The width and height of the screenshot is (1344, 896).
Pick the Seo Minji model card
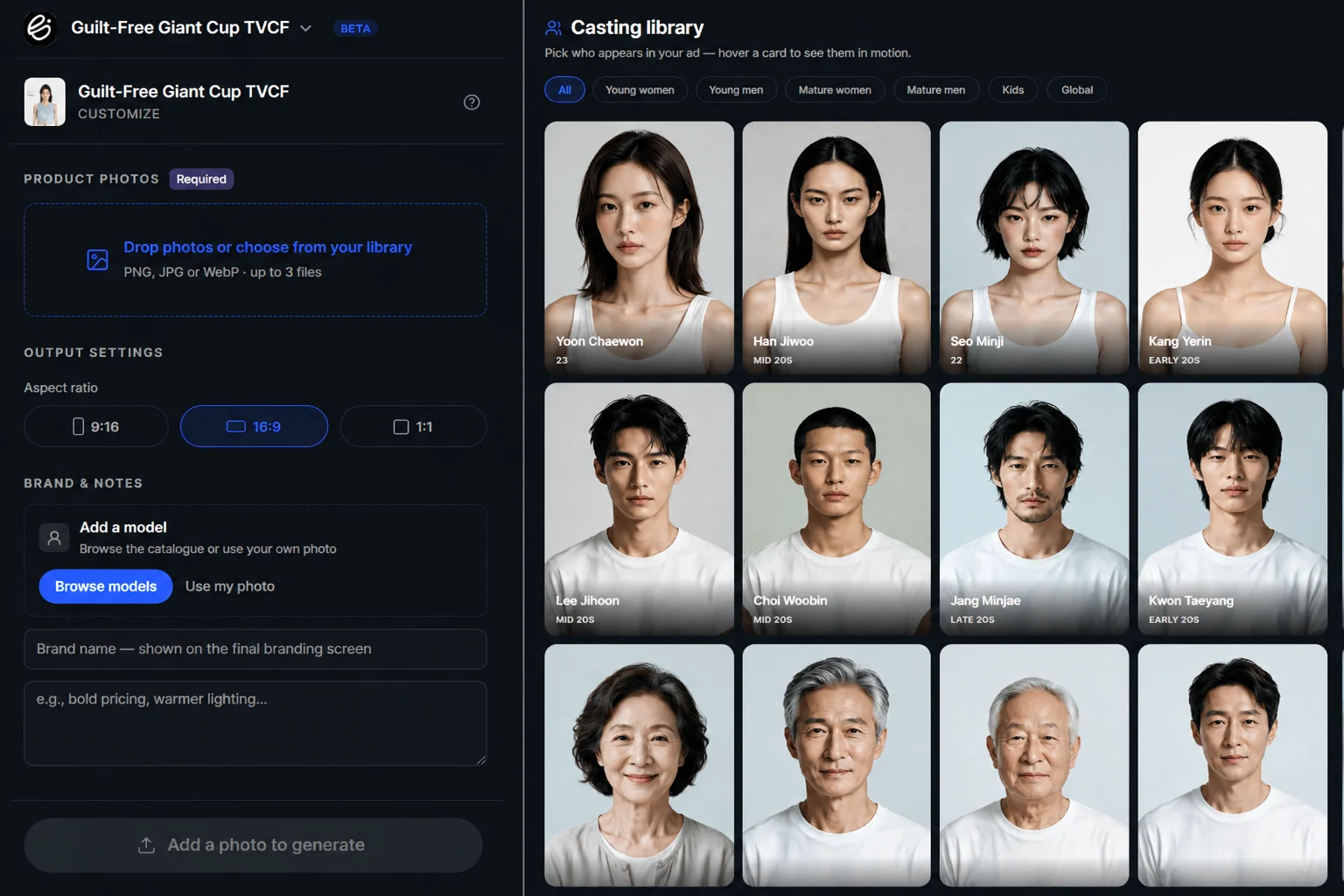pos(1034,248)
